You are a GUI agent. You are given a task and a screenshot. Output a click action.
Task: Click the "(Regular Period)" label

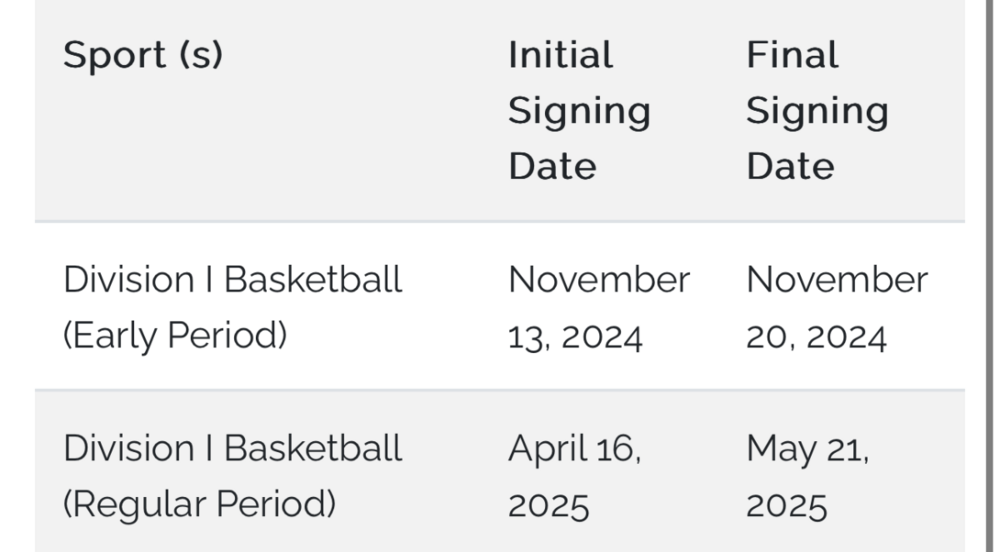199,504
